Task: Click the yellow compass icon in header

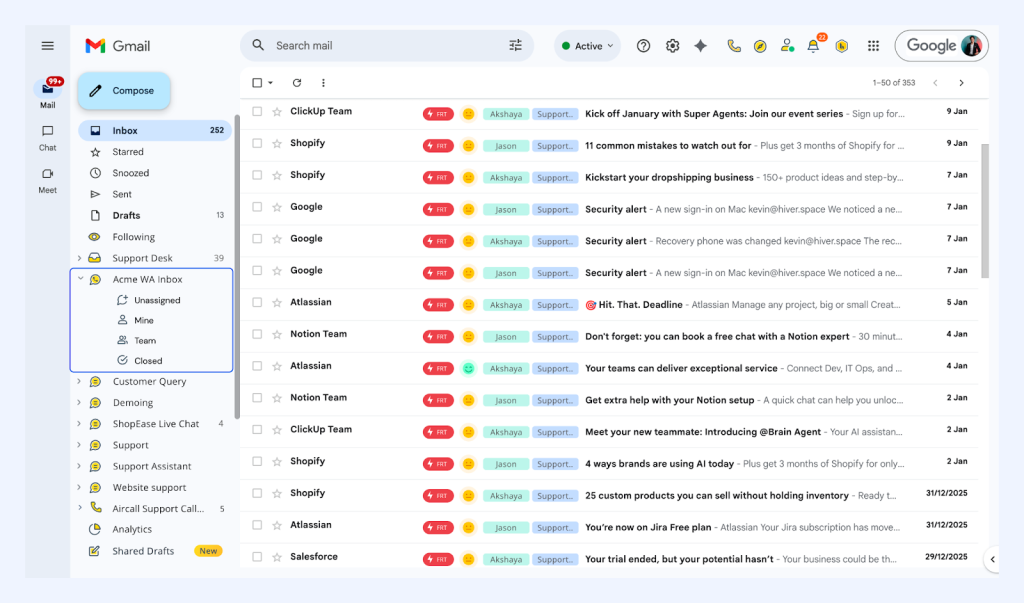Action: click(760, 46)
